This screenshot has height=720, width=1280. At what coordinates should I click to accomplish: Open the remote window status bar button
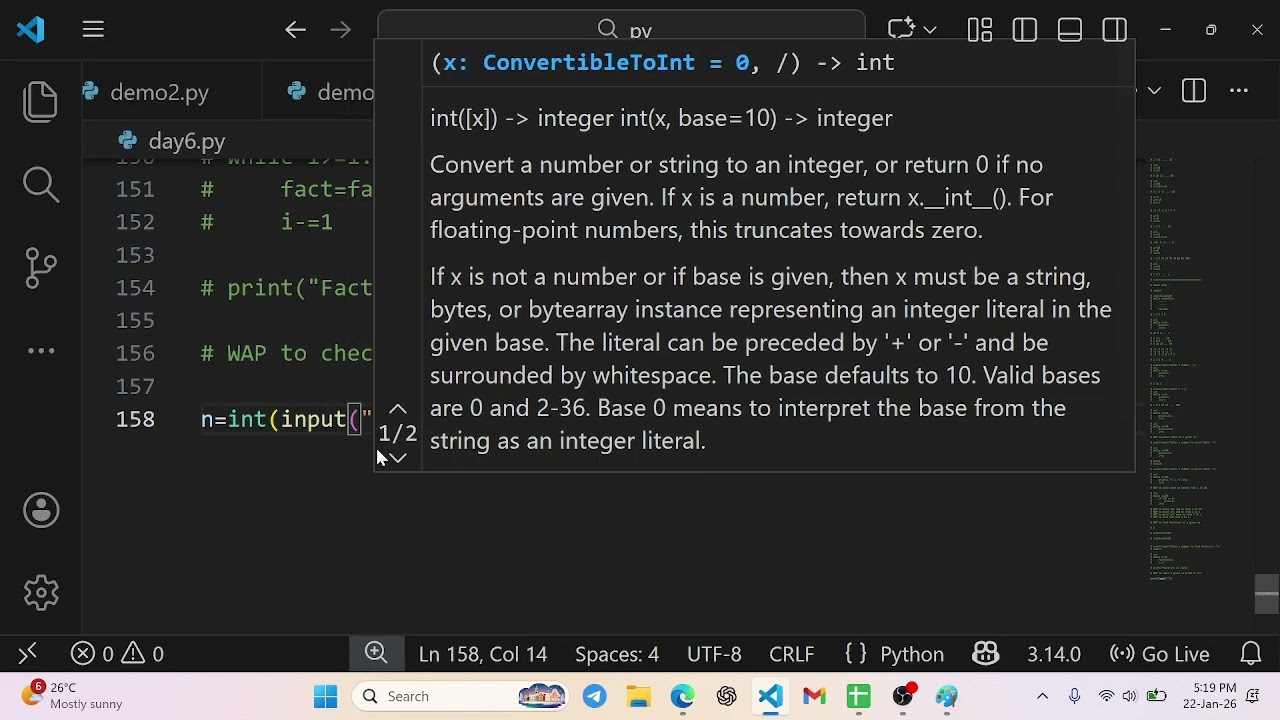point(27,654)
